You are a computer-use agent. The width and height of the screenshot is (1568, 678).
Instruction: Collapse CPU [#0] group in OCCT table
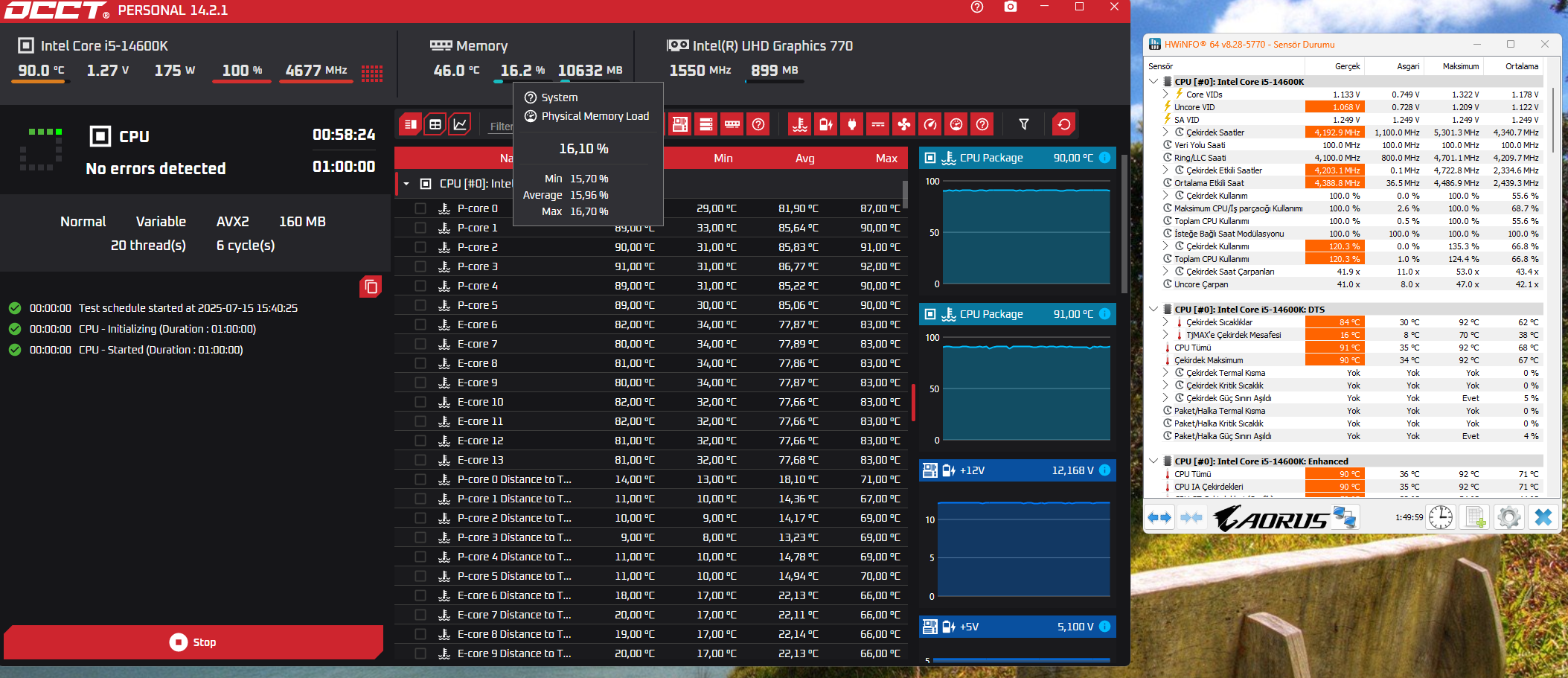[x=406, y=184]
